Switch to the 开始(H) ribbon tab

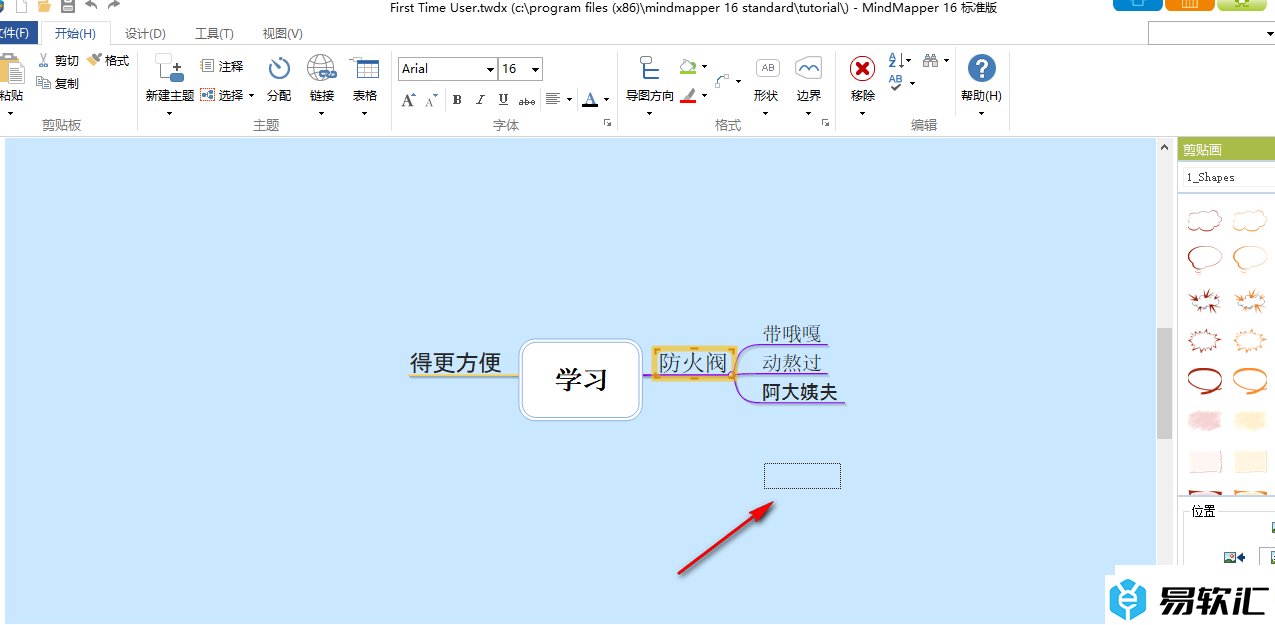point(75,34)
